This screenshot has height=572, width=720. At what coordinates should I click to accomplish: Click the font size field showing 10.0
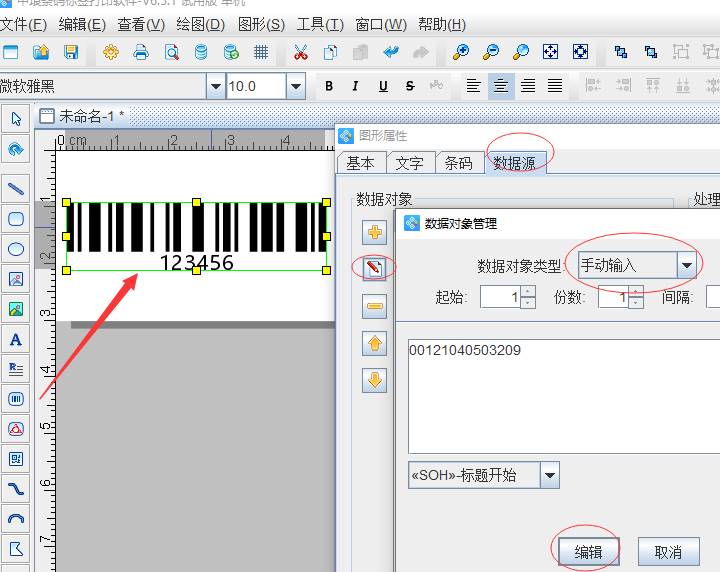point(256,86)
